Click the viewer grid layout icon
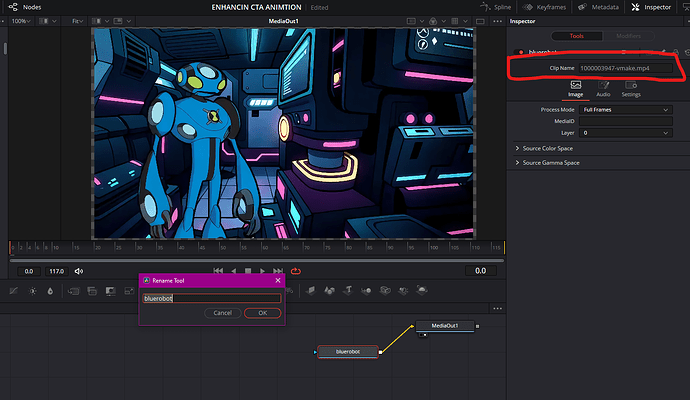The height and width of the screenshot is (400, 690). click(x=455, y=21)
